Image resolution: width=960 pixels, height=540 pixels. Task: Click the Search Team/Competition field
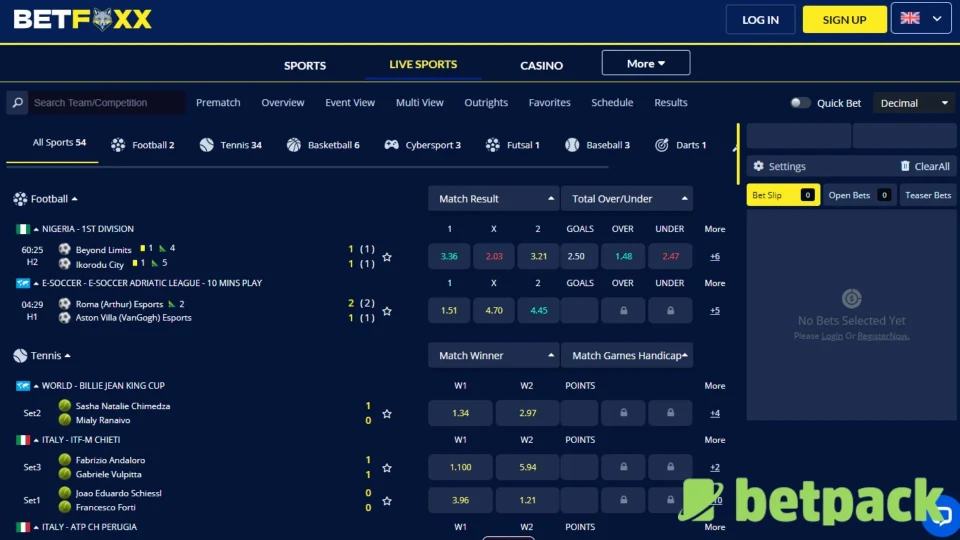106,103
